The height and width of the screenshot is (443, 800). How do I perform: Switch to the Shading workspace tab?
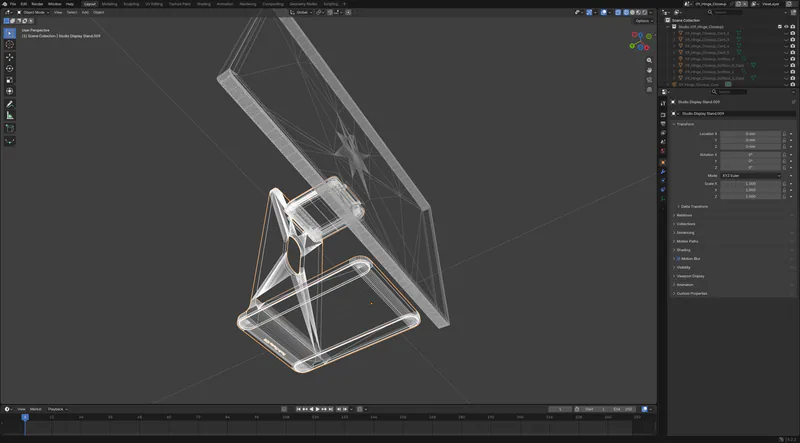204,4
